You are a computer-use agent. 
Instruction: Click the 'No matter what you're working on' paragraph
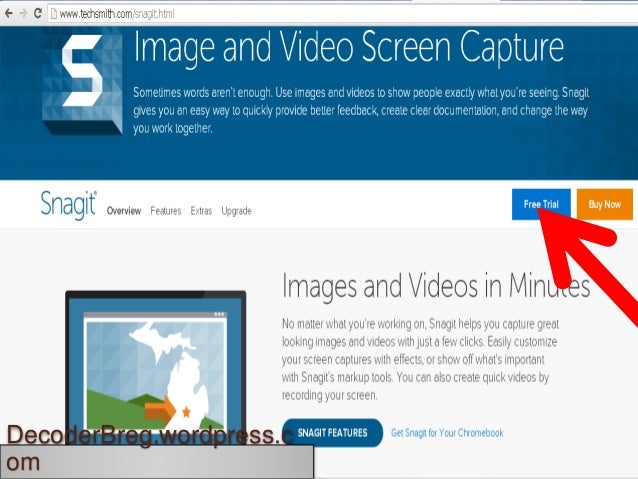pos(420,359)
